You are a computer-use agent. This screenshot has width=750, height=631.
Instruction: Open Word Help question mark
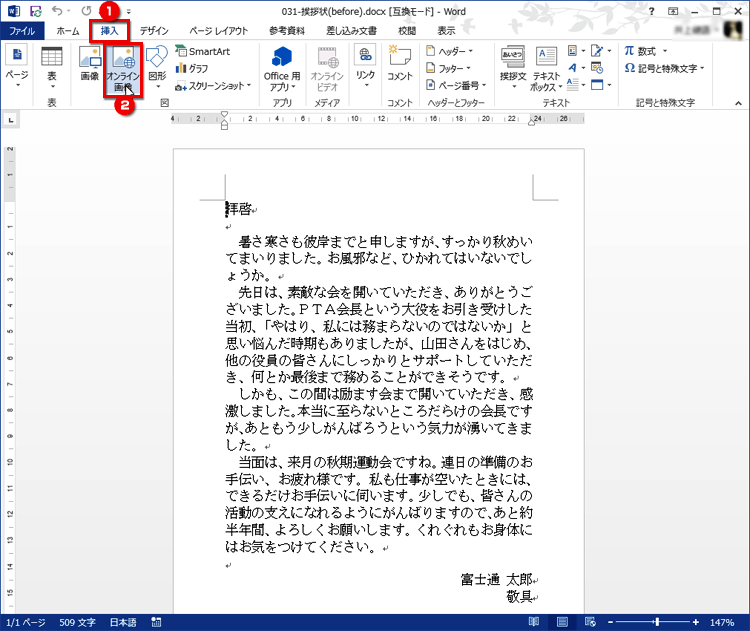651,11
